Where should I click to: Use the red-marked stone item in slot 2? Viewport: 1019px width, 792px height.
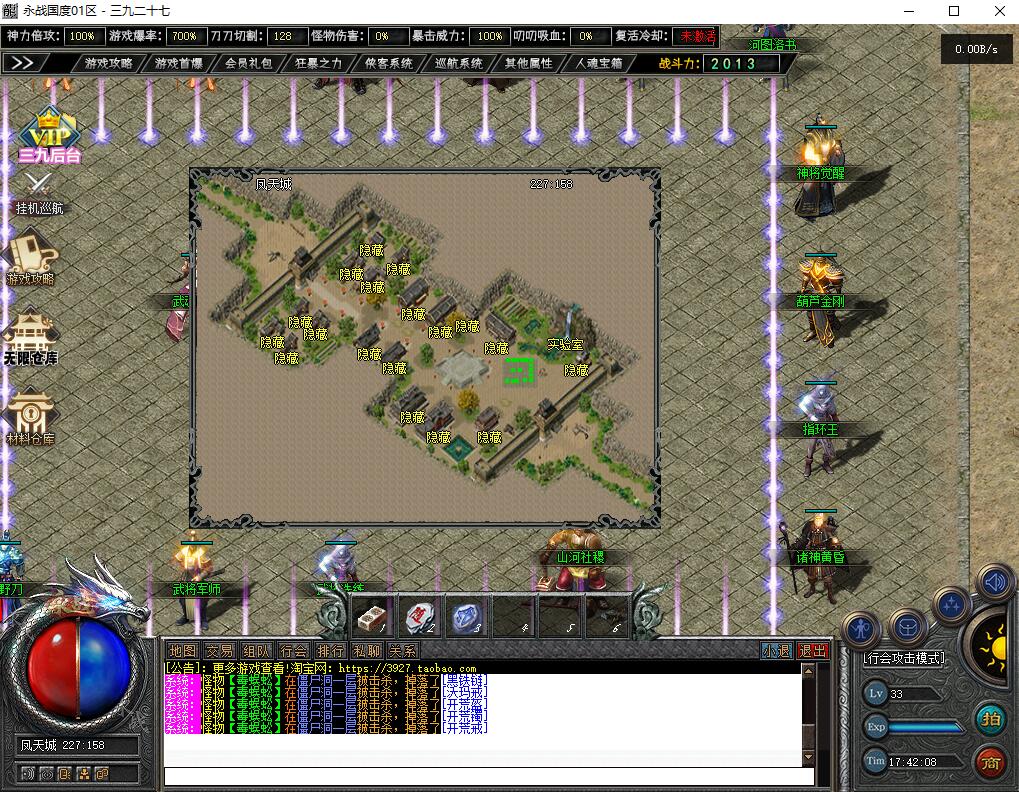(x=419, y=619)
